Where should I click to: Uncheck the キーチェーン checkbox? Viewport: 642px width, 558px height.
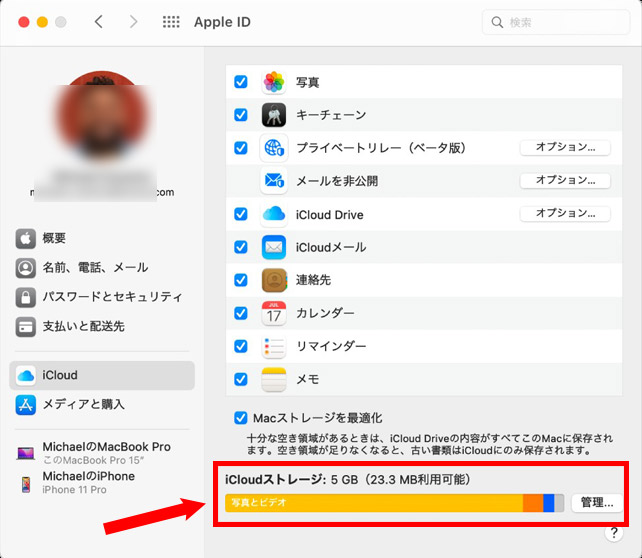(x=241, y=115)
